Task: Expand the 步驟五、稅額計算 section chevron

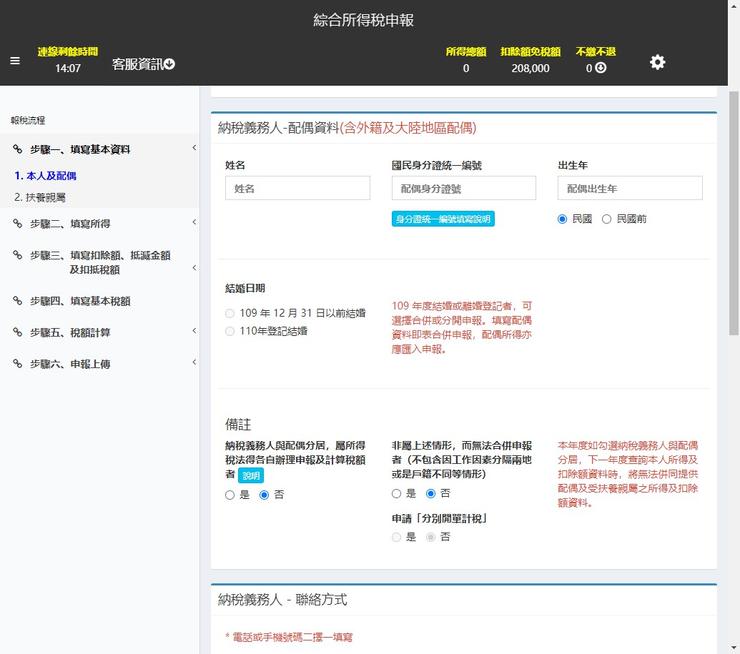Action: point(194,332)
